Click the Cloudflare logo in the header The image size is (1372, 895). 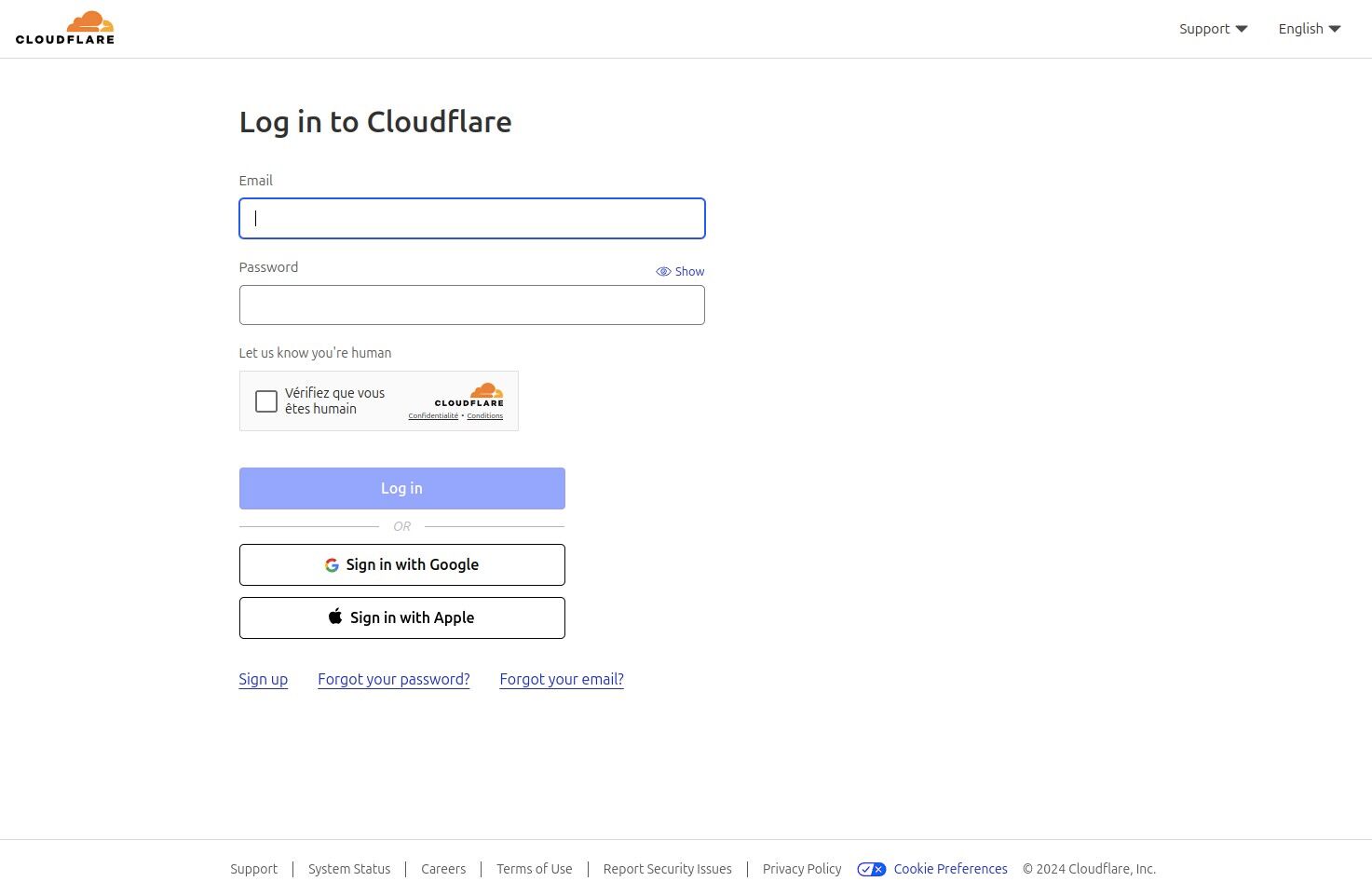[64, 27]
